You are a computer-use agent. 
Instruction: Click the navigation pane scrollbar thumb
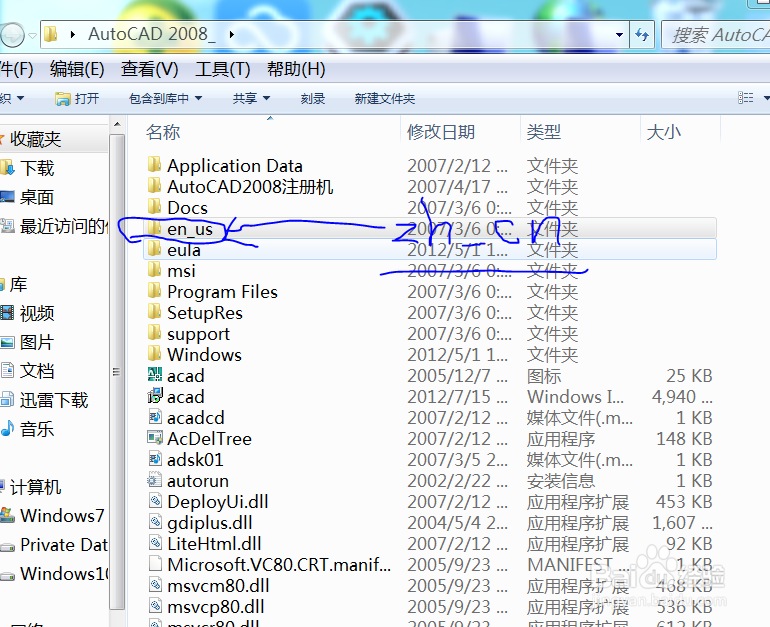click(117, 371)
